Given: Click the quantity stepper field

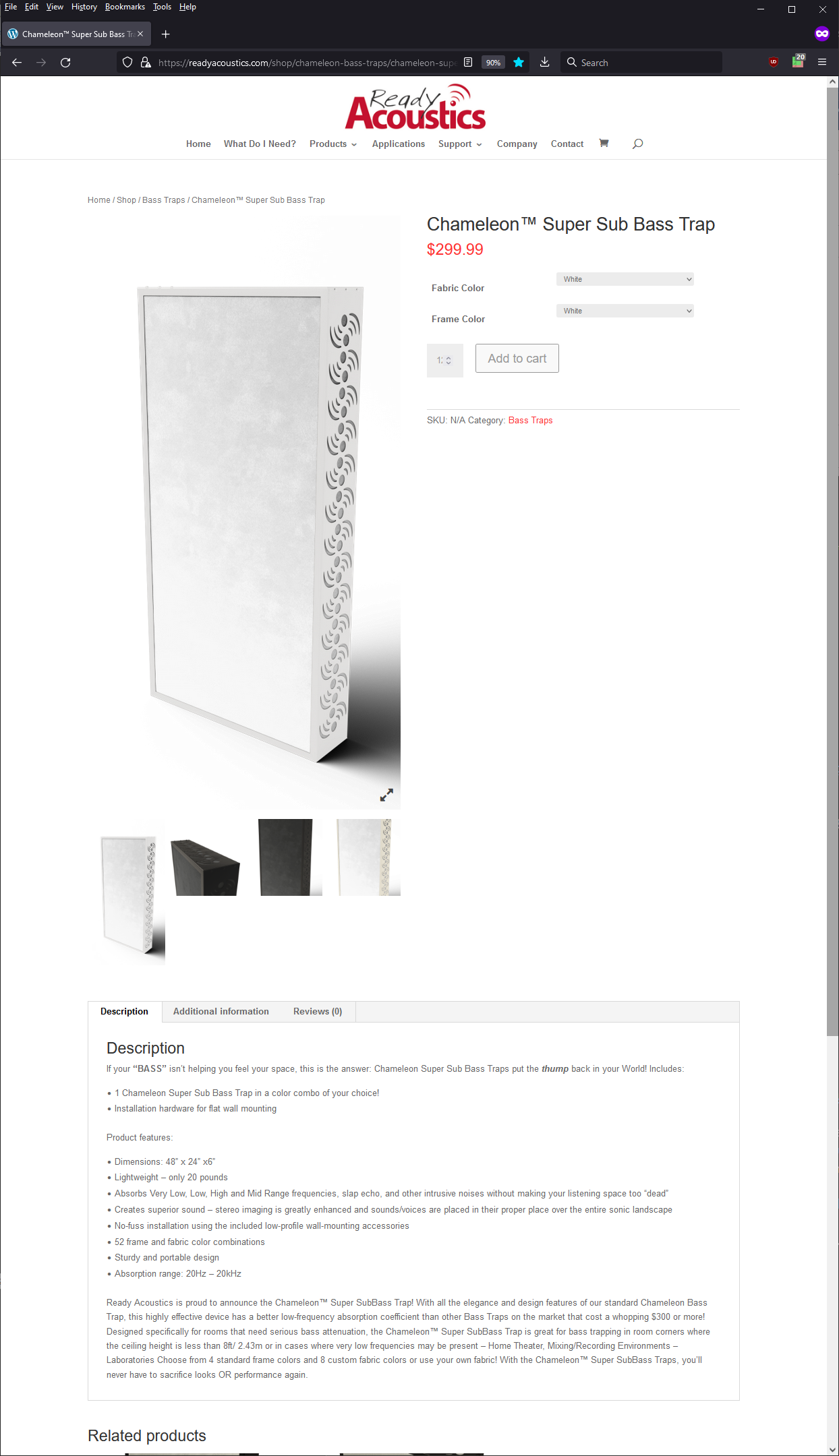Looking at the screenshot, I should tap(445, 361).
